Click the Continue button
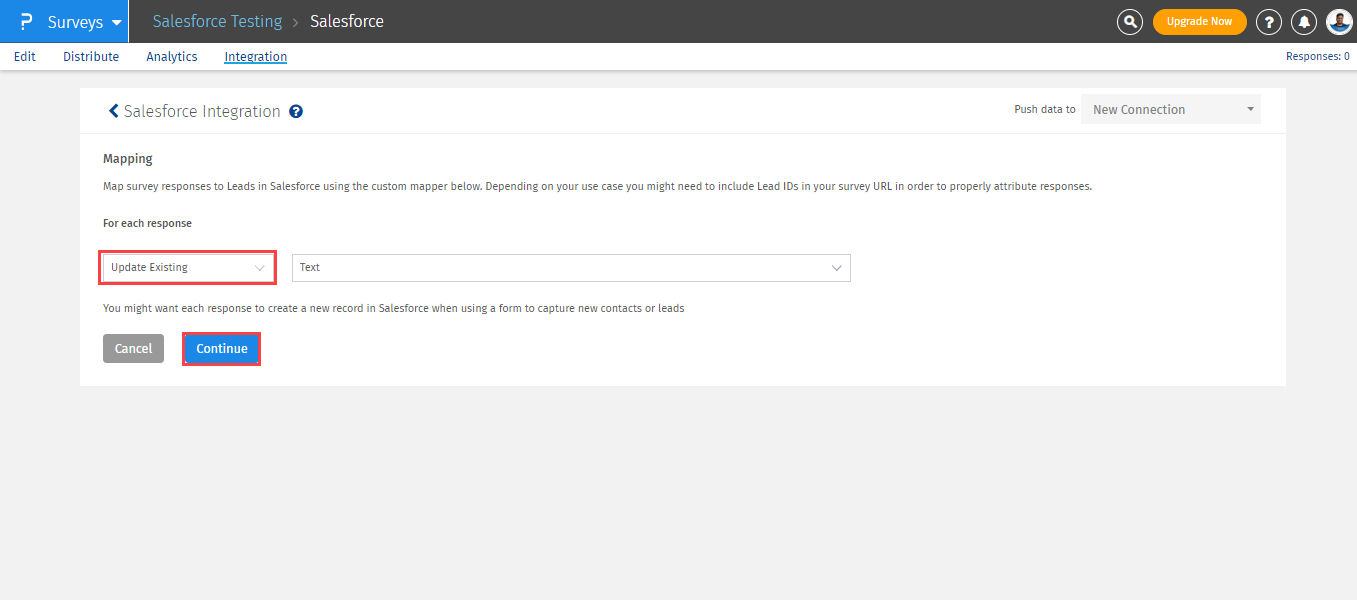1357x600 pixels. [221, 348]
